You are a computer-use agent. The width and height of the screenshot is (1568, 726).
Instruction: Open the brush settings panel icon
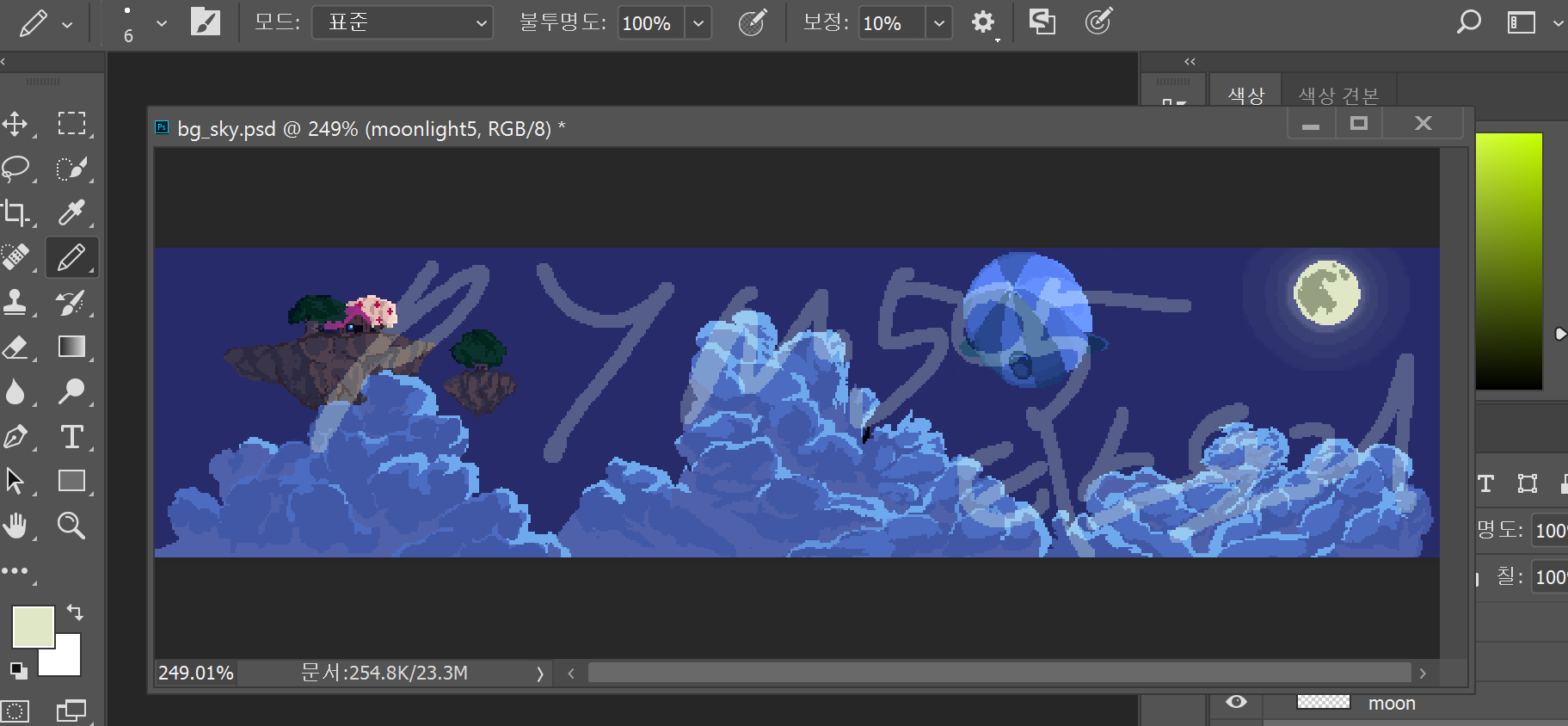click(205, 22)
